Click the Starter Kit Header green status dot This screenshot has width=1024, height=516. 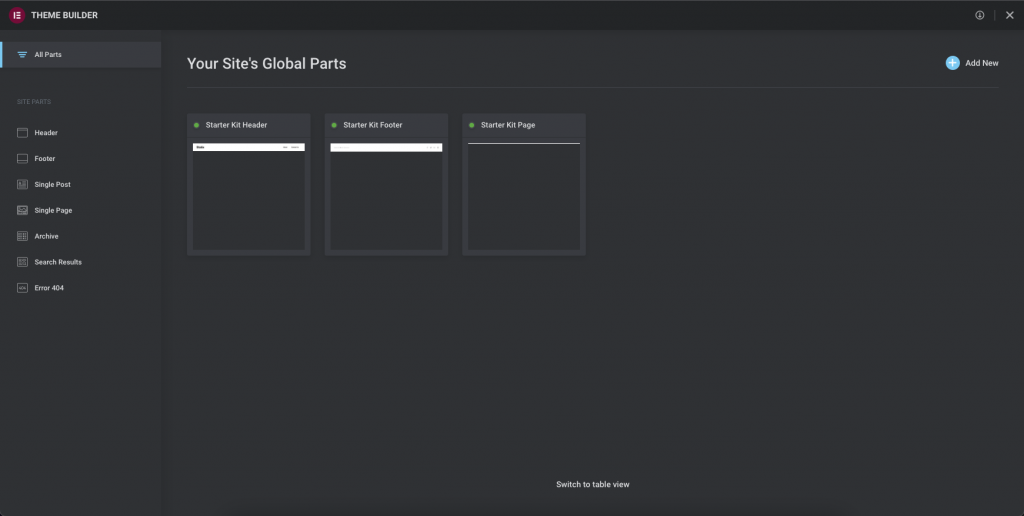point(197,125)
